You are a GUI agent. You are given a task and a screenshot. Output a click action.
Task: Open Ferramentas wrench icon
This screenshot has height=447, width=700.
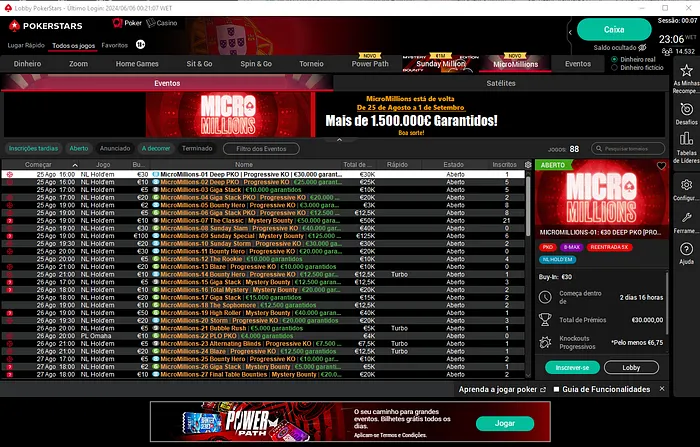(x=686, y=217)
